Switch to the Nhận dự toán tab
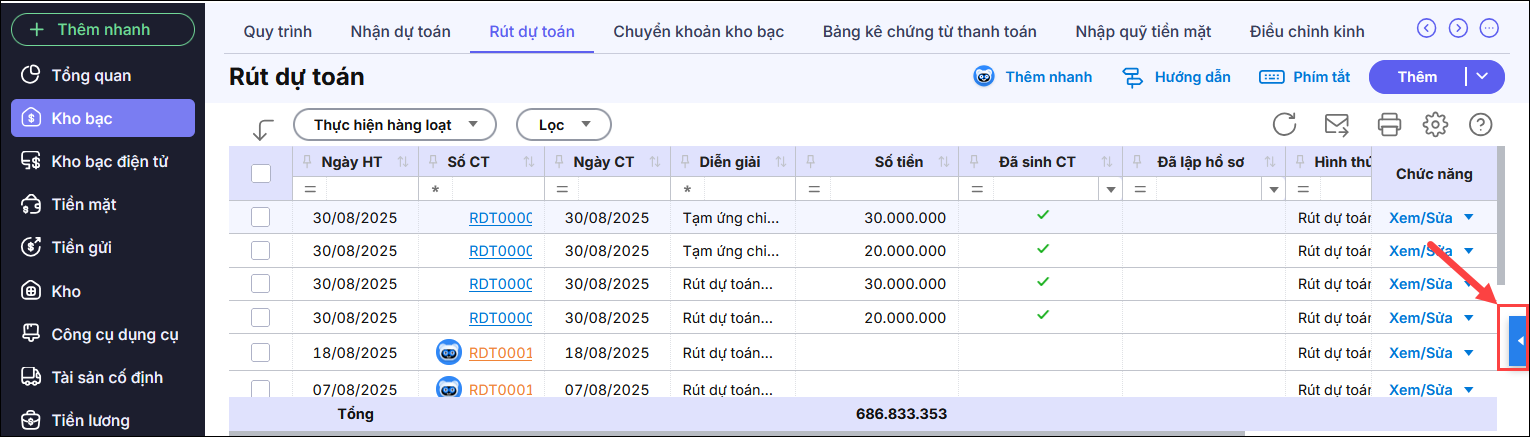This screenshot has height=437, width=1530. pos(400,31)
